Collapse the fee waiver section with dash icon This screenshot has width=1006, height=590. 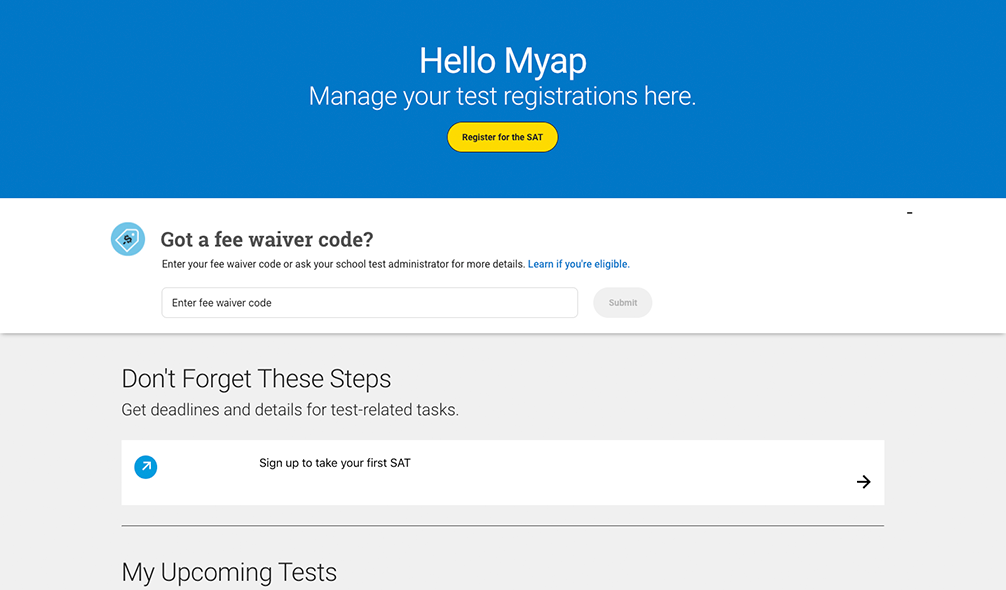click(x=909, y=213)
